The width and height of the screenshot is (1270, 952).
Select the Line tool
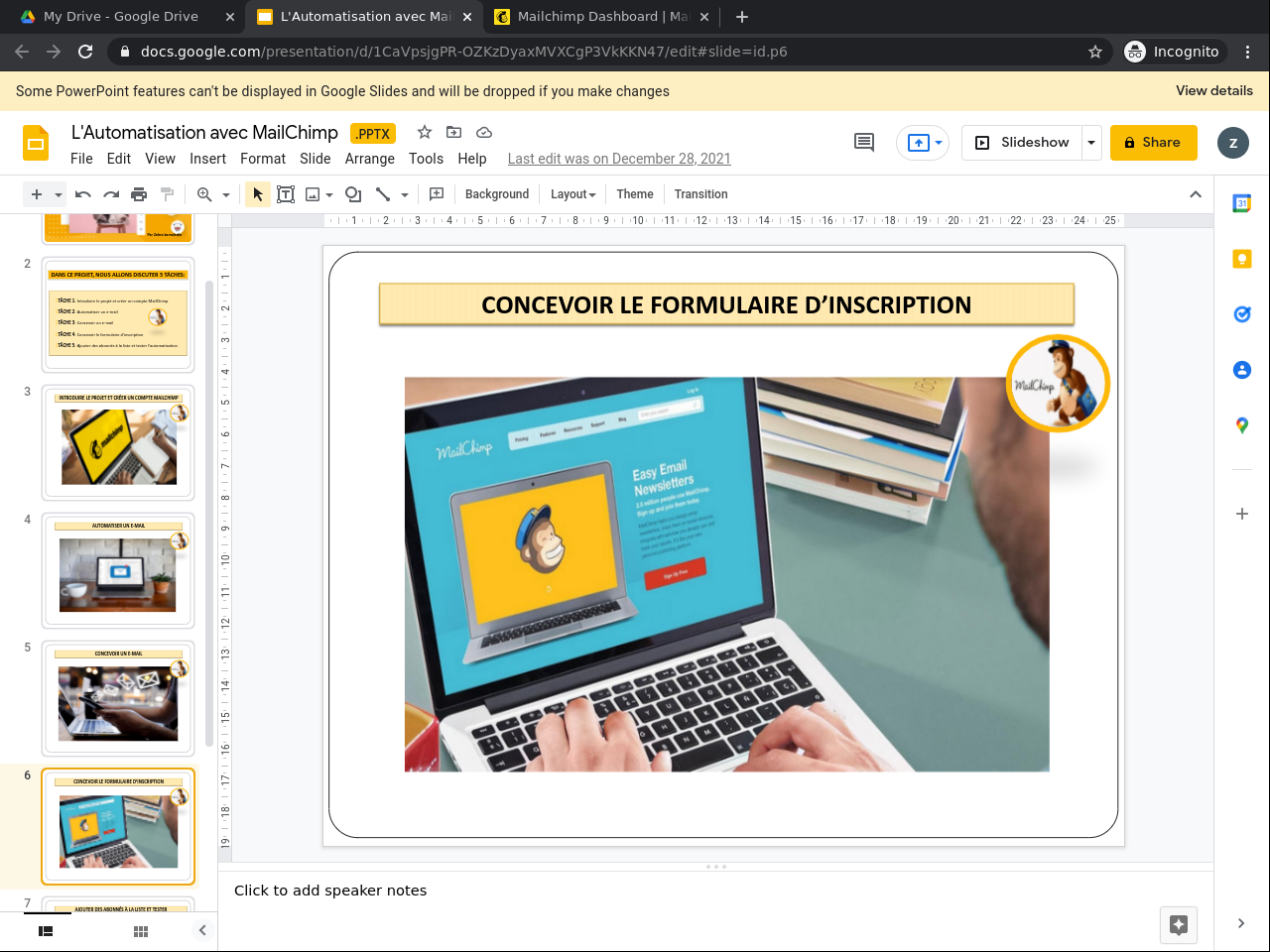coord(383,194)
